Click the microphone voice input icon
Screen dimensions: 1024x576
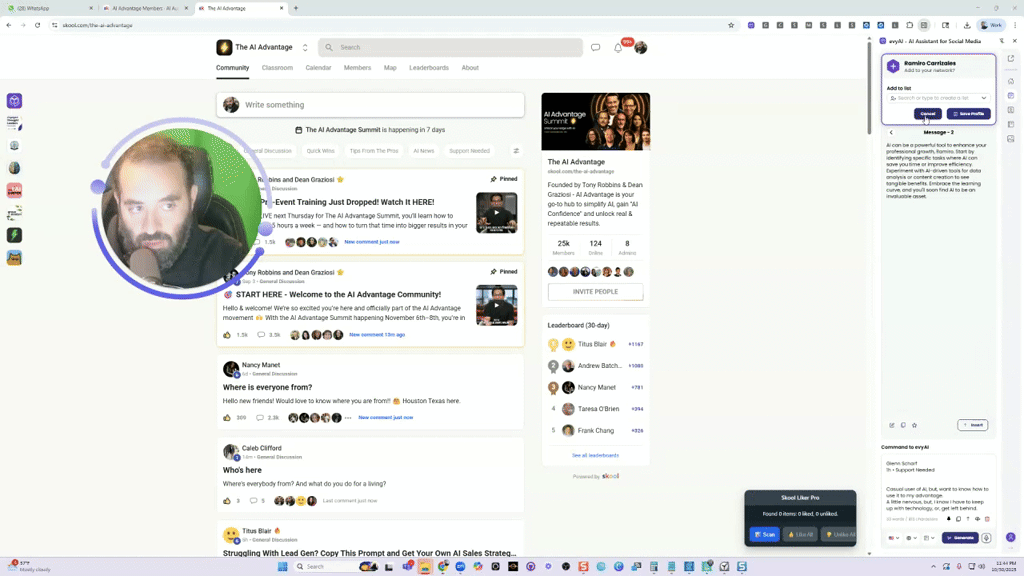point(986,538)
